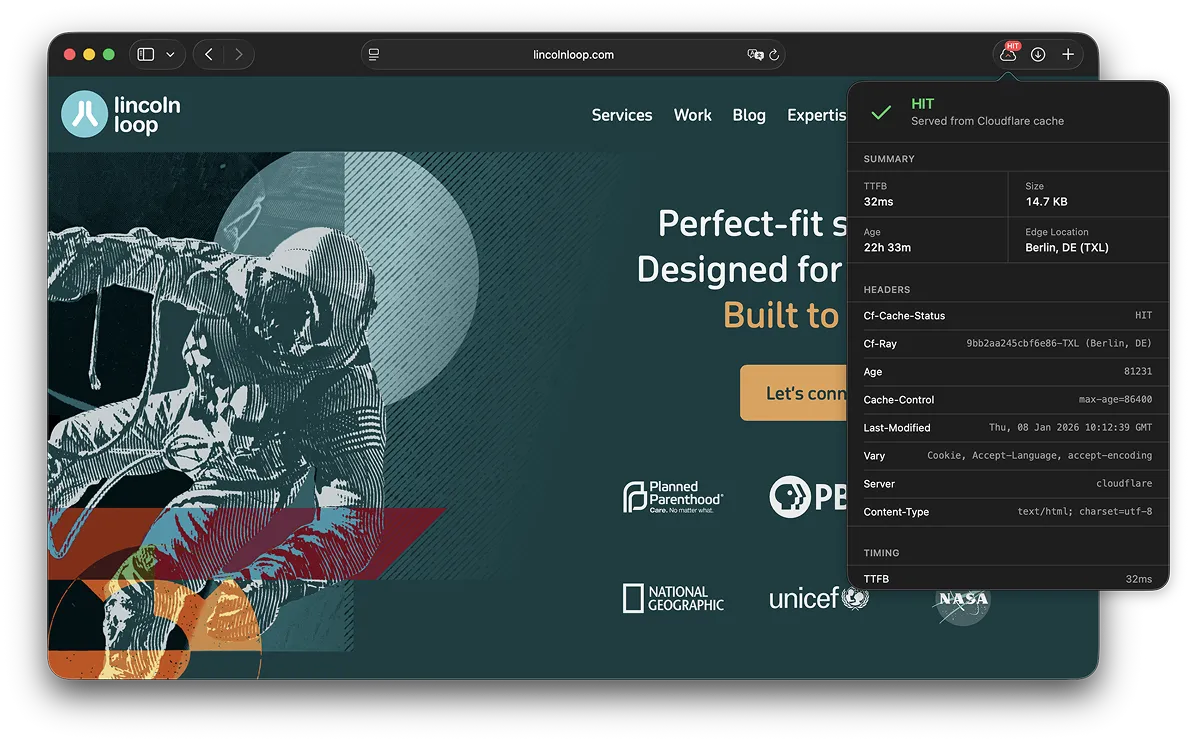Open the page reader menu icon in address bar
The image size is (1200, 743).
click(374, 54)
